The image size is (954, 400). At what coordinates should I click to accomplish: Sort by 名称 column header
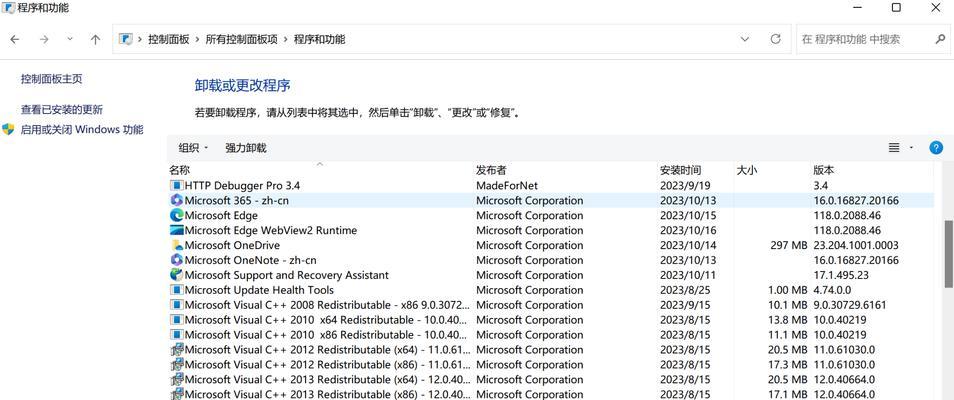179,170
